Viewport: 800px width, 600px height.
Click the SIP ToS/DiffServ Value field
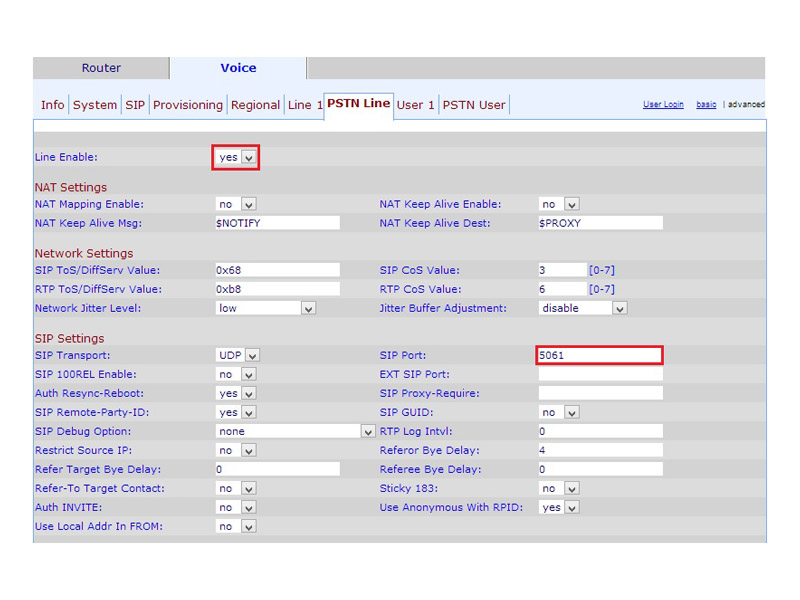pos(277,270)
